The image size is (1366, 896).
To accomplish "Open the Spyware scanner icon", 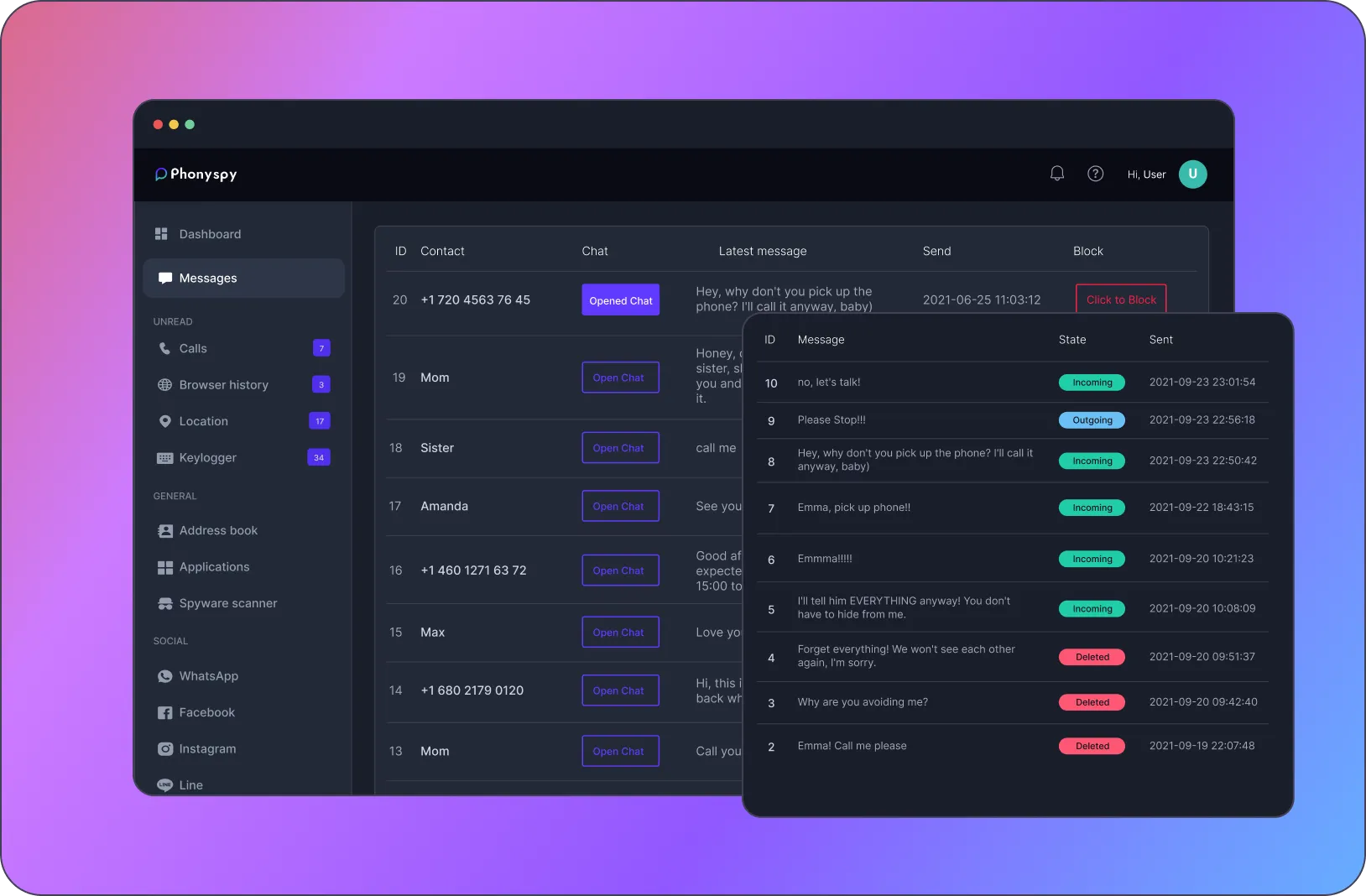I will [x=164, y=604].
